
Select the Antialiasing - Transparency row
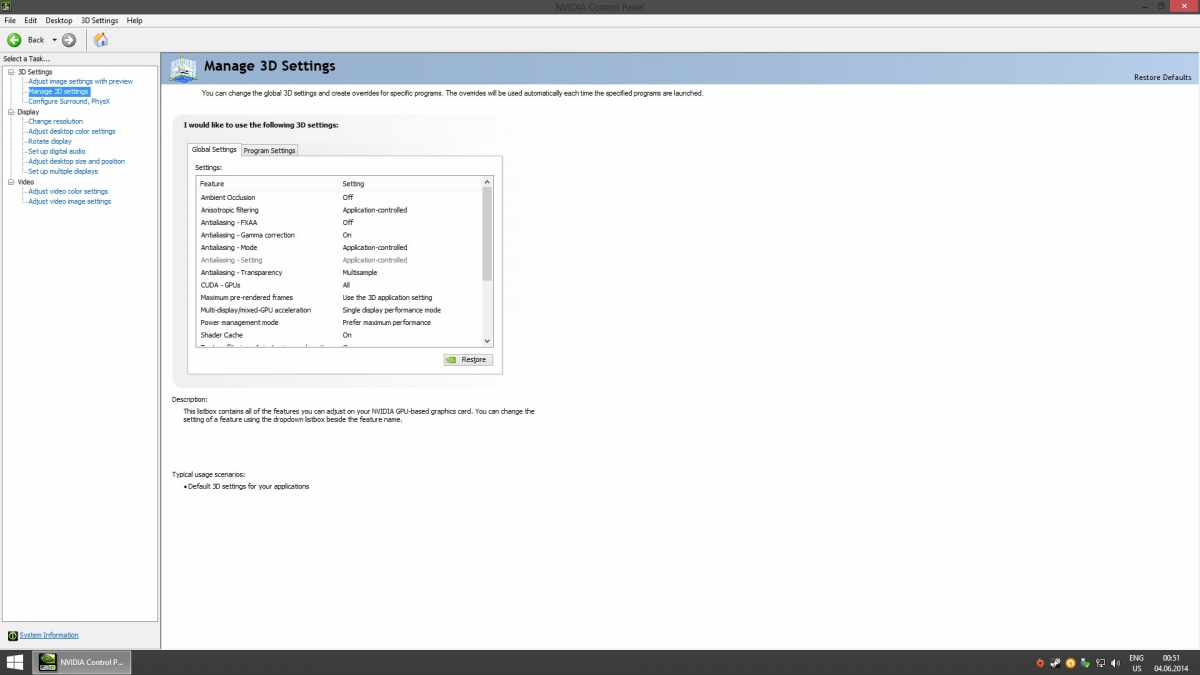(340, 272)
